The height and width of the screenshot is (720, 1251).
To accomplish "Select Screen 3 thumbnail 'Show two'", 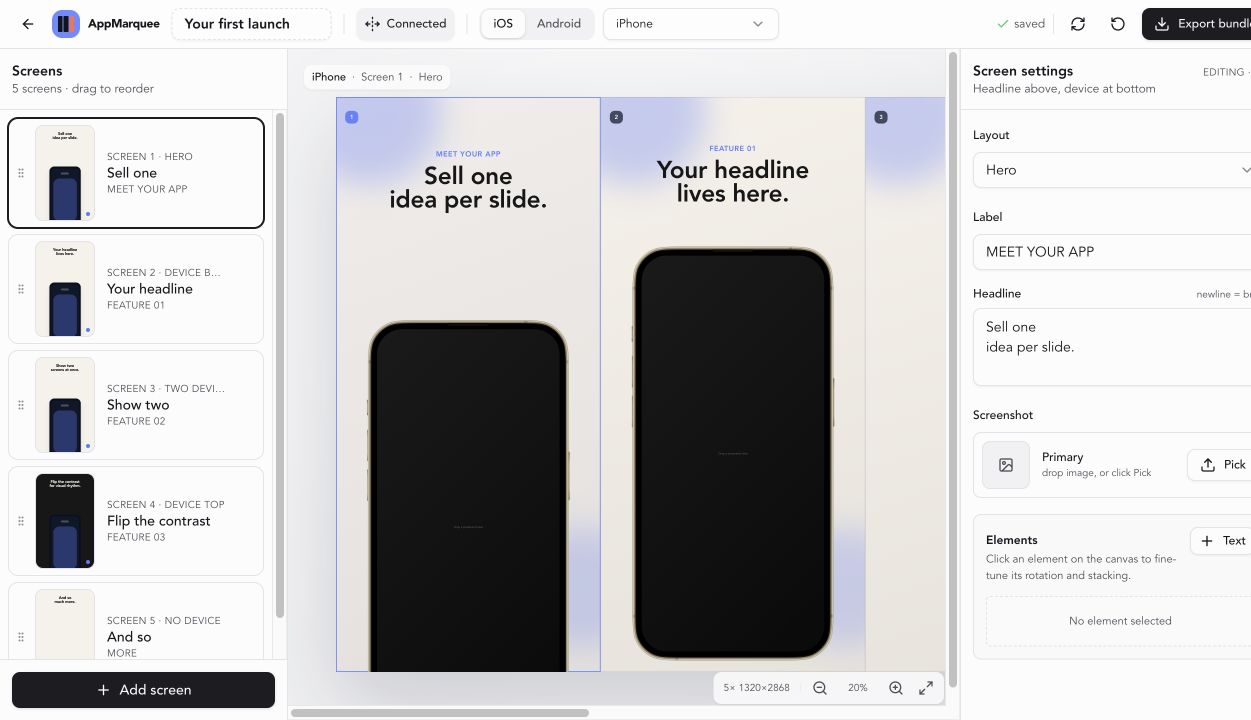I will [65, 405].
